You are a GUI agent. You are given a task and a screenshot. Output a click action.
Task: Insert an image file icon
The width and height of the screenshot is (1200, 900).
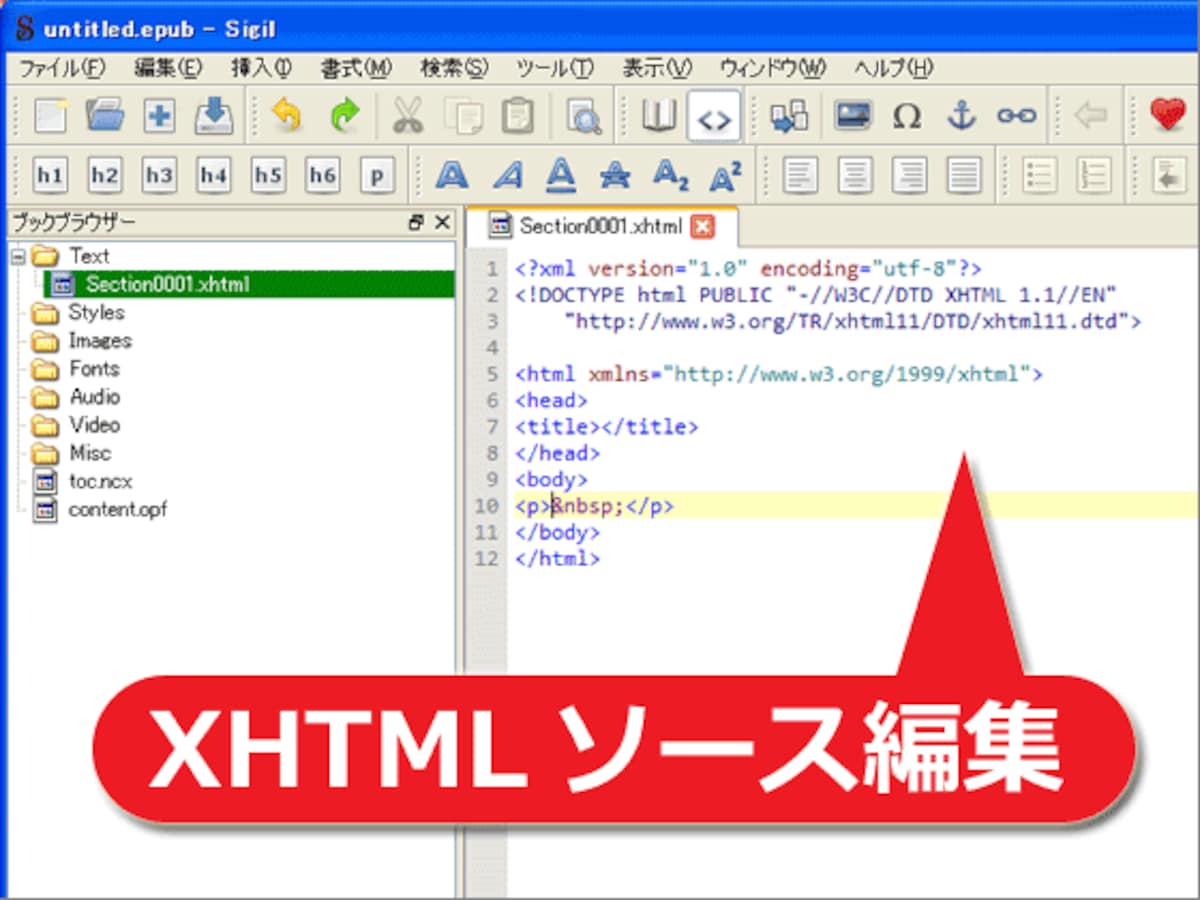(853, 116)
